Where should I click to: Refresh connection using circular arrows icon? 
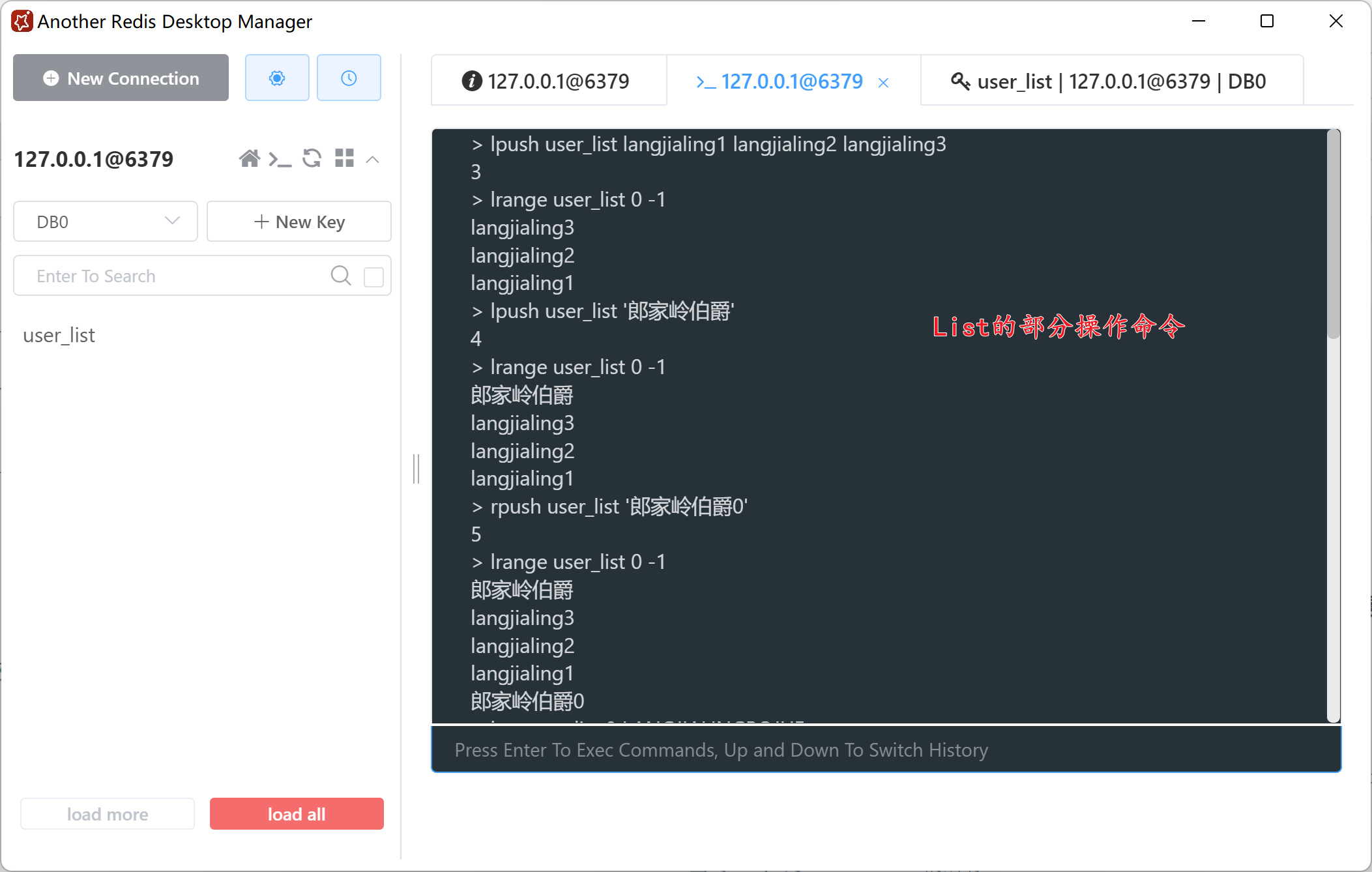coord(312,158)
